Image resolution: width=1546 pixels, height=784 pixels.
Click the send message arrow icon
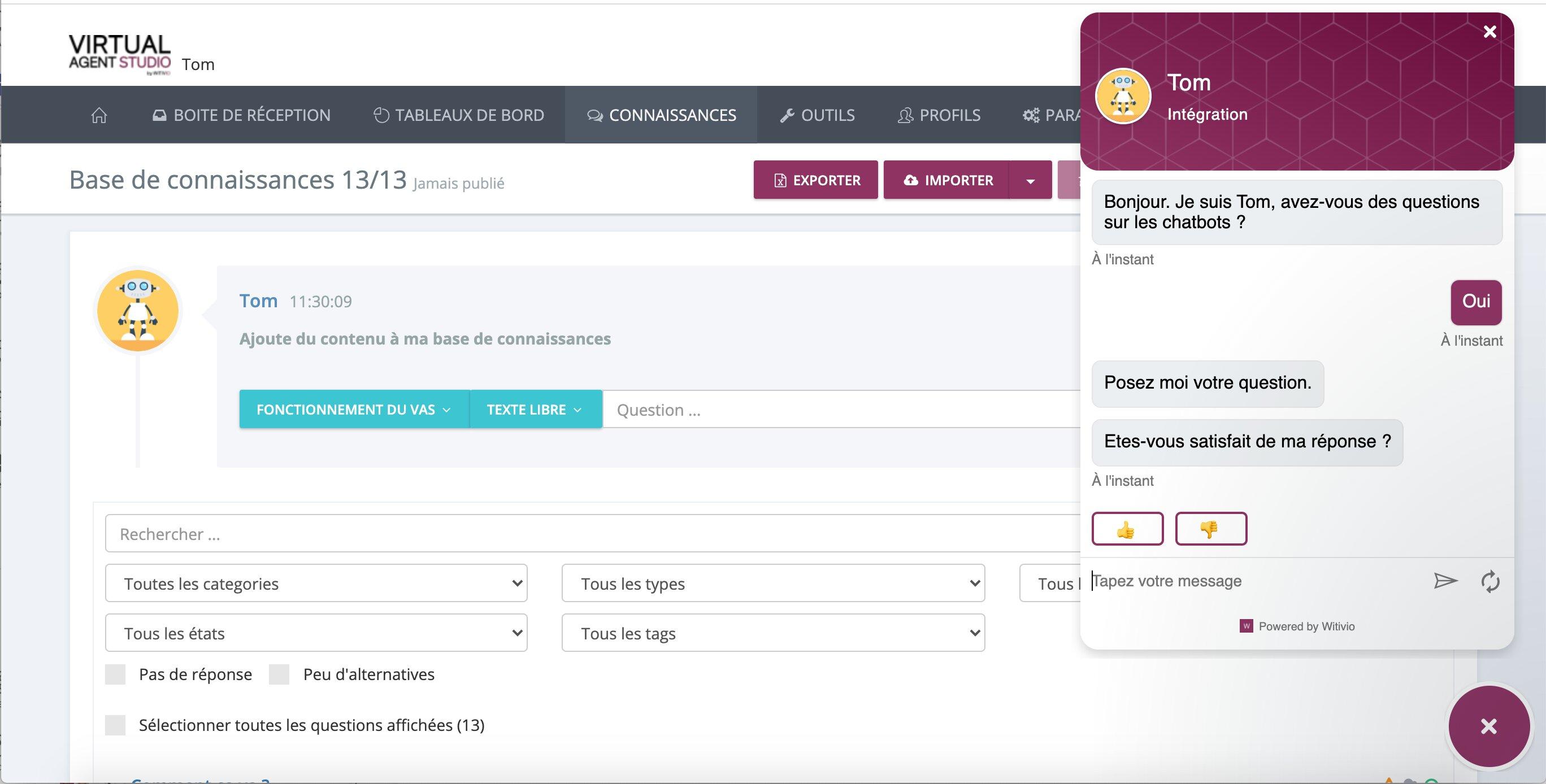(x=1445, y=581)
